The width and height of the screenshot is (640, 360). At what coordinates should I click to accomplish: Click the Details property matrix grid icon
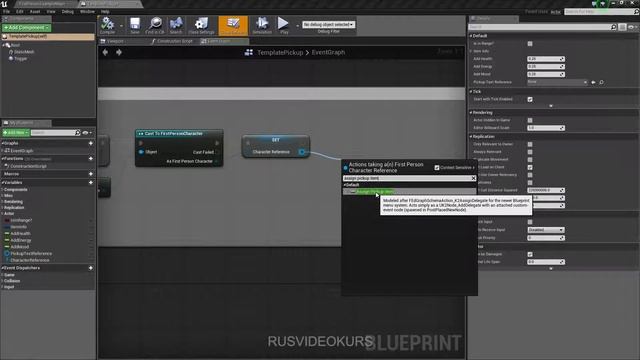click(x=622, y=27)
